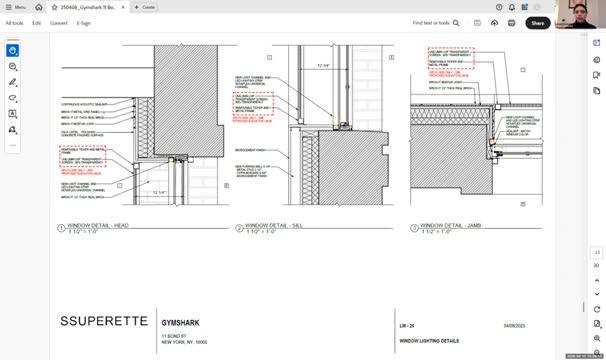The height and width of the screenshot is (360, 606).
Task: Open the generative summary panel icon
Action: [x=596, y=59]
